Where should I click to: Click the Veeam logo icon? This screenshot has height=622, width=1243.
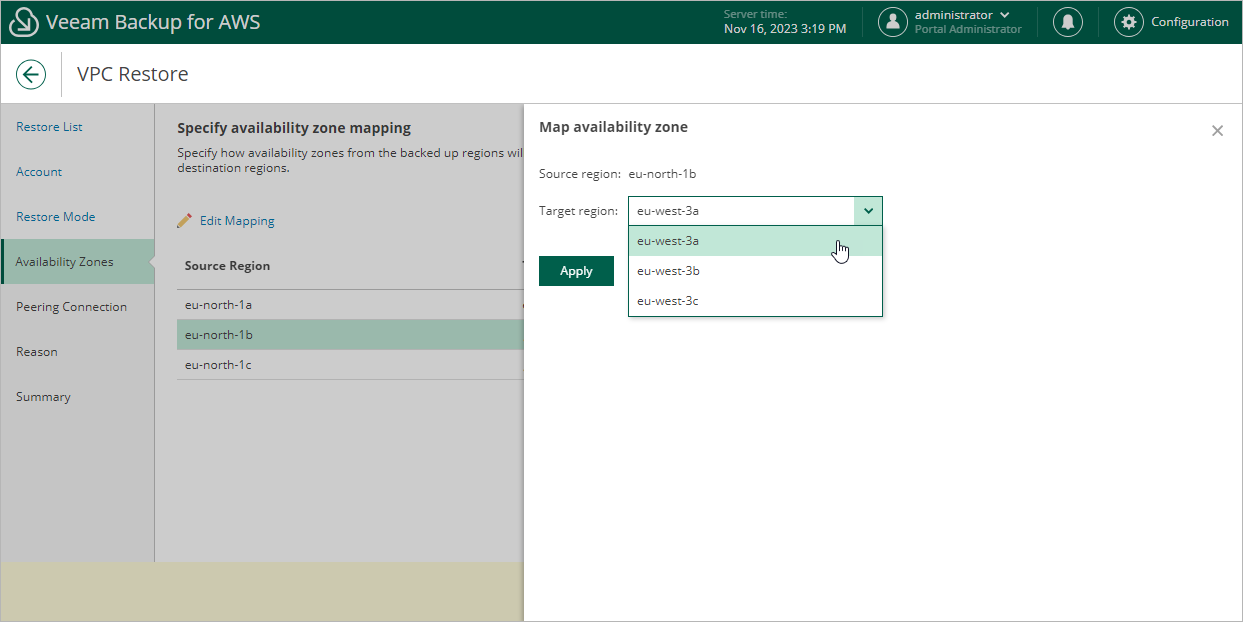24,22
